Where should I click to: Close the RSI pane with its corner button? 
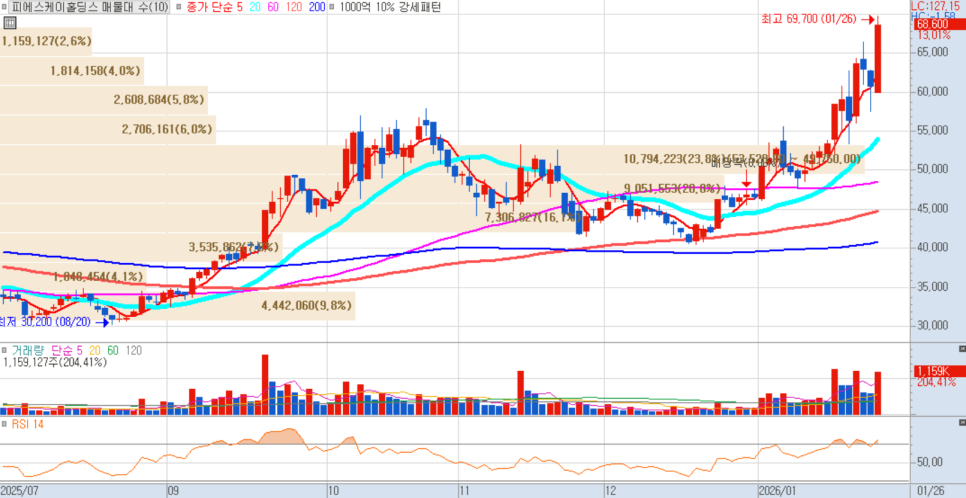[x=962, y=422]
